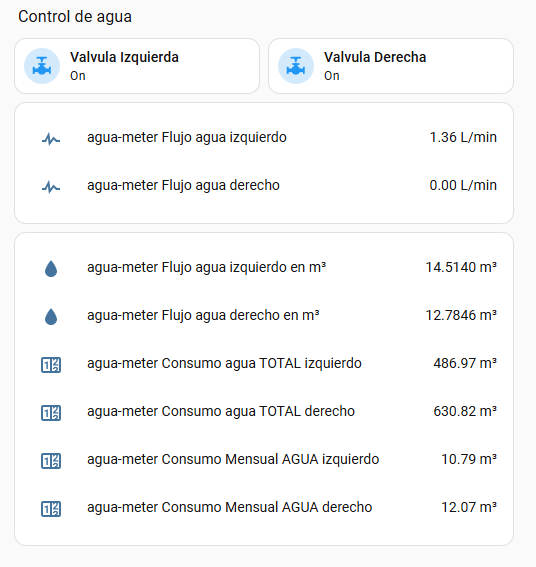Open 'agua-meter Flujo agua izquierdo en m³' row
Viewport: 536px width, 567px height.
coord(264,268)
